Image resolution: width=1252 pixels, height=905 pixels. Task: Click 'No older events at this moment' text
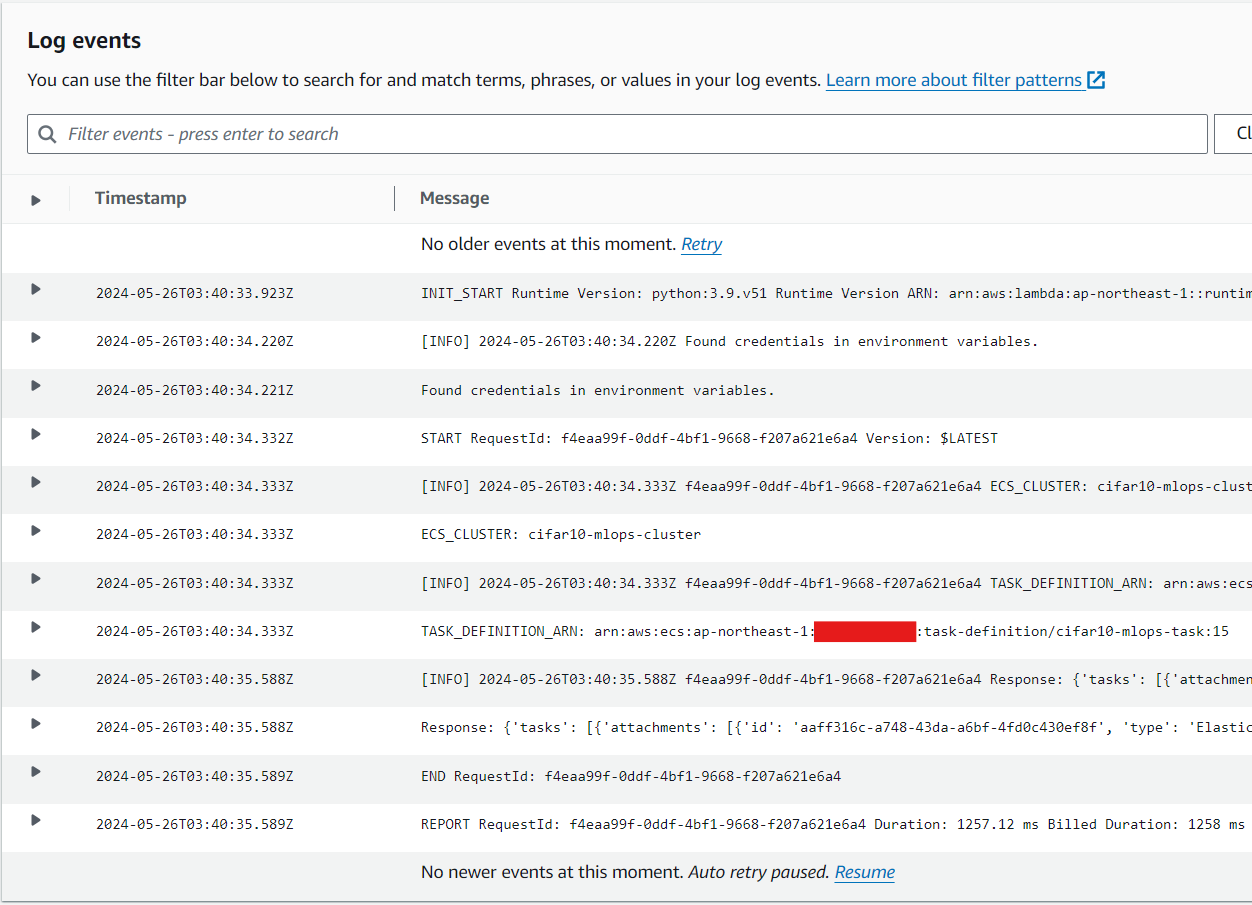click(x=549, y=244)
